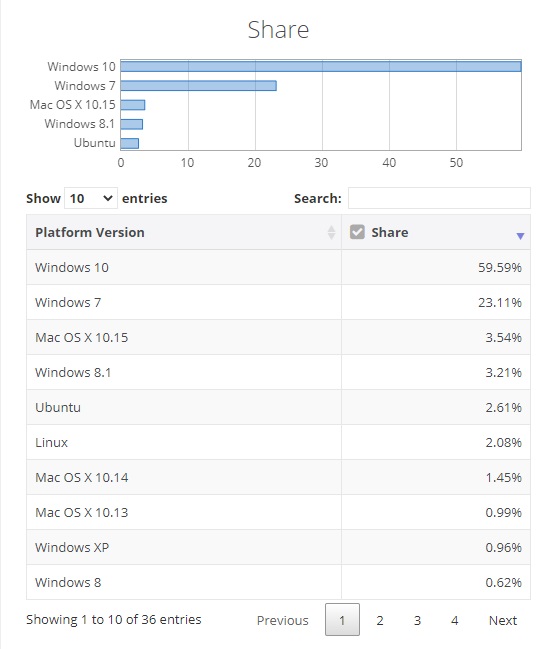560x649 pixels.
Task: Click the 3.54% share value
Action: coord(503,337)
